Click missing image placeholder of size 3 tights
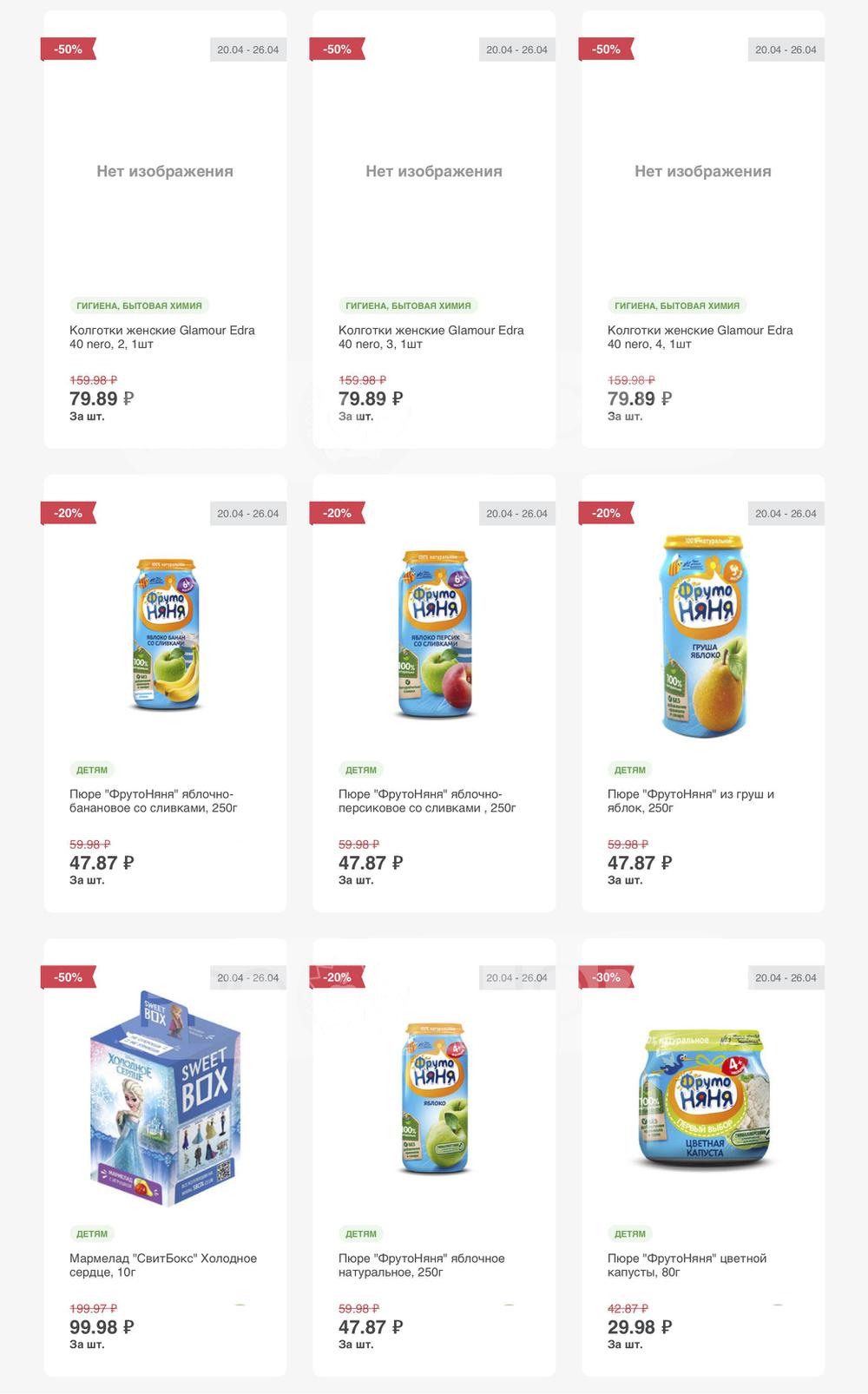The image size is (868, 1394). coord(434,172)
